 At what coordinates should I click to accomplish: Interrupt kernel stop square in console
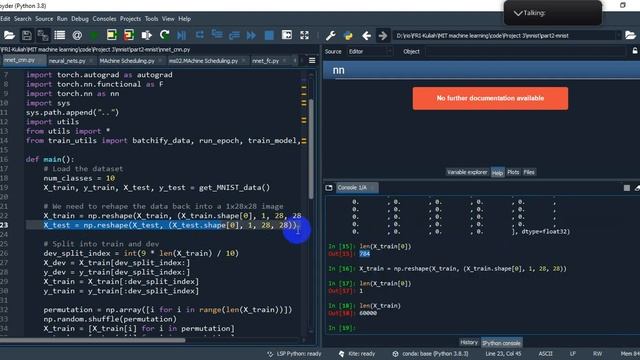tap(627, 188)
